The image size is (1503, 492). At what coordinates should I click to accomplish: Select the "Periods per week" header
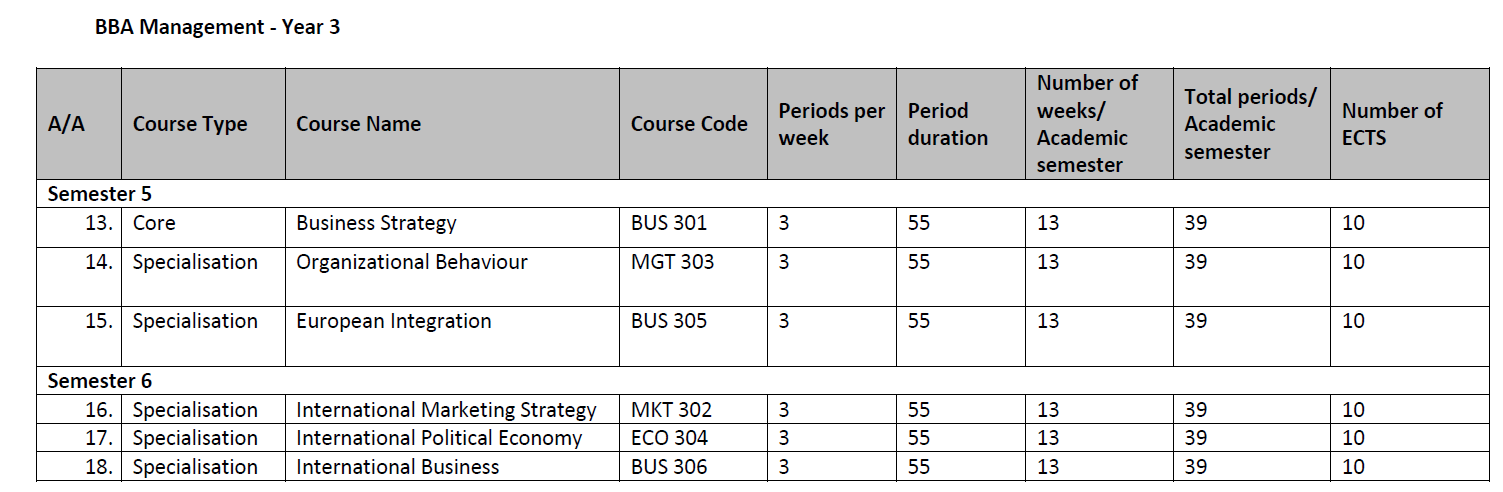[831, 124]
